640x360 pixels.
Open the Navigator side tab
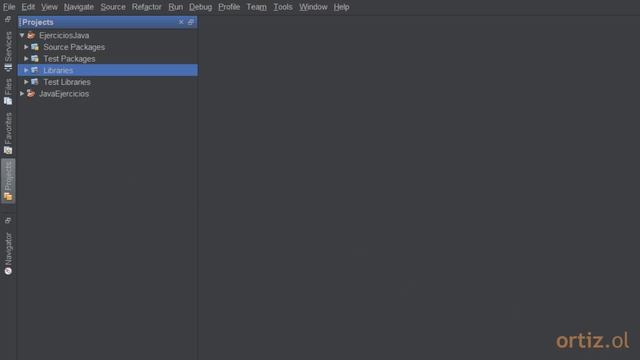click(x=8, y=253)
